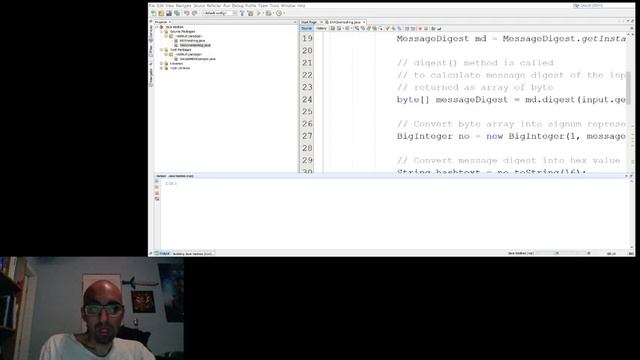Toggle breakpoint on line 29 gutter
Viewport: 640px width, 360px height.
tap(307, 160)
